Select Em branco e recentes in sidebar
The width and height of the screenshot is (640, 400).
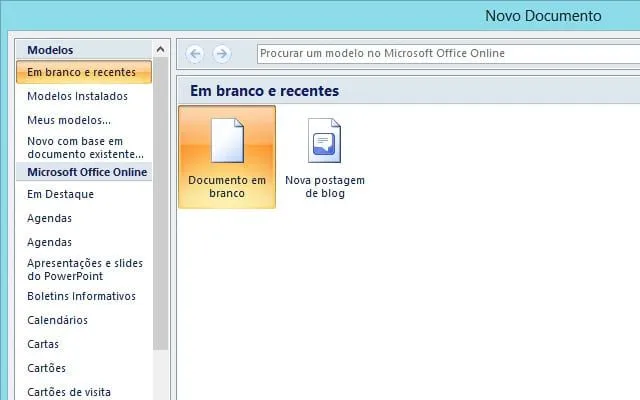pyautogui.click(x=82, y=72)
